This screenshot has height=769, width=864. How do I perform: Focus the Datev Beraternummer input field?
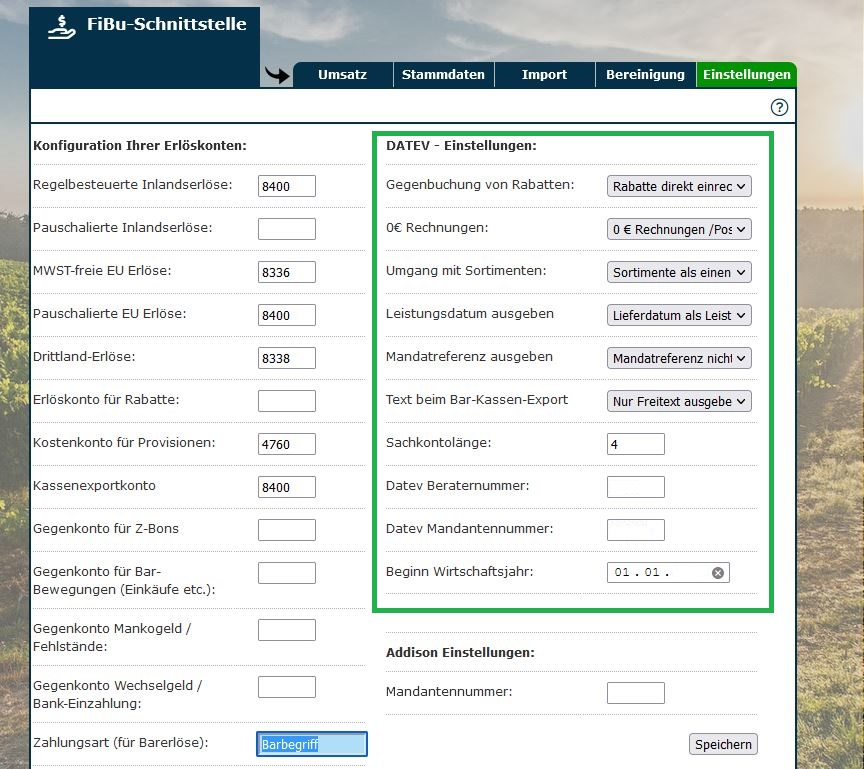635,487
